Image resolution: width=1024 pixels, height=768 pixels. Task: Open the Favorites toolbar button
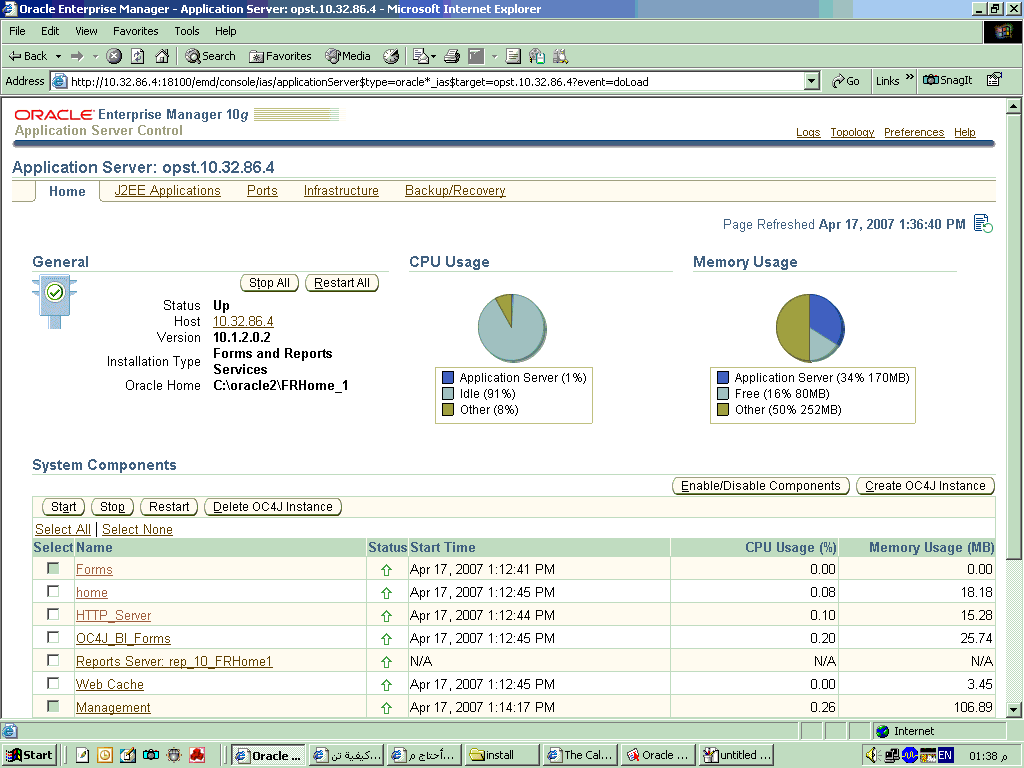click(x=280, y=56)
